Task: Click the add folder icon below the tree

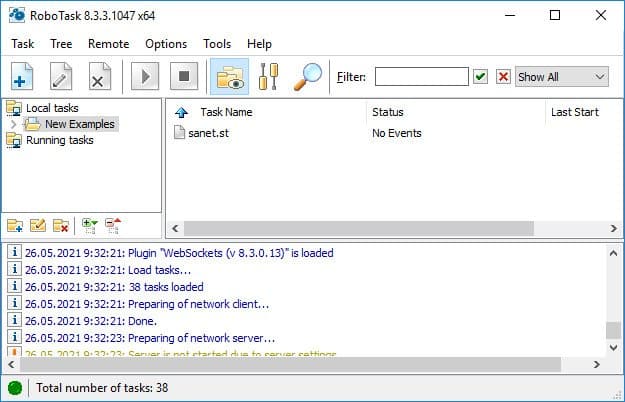Action: pos(15,226)
